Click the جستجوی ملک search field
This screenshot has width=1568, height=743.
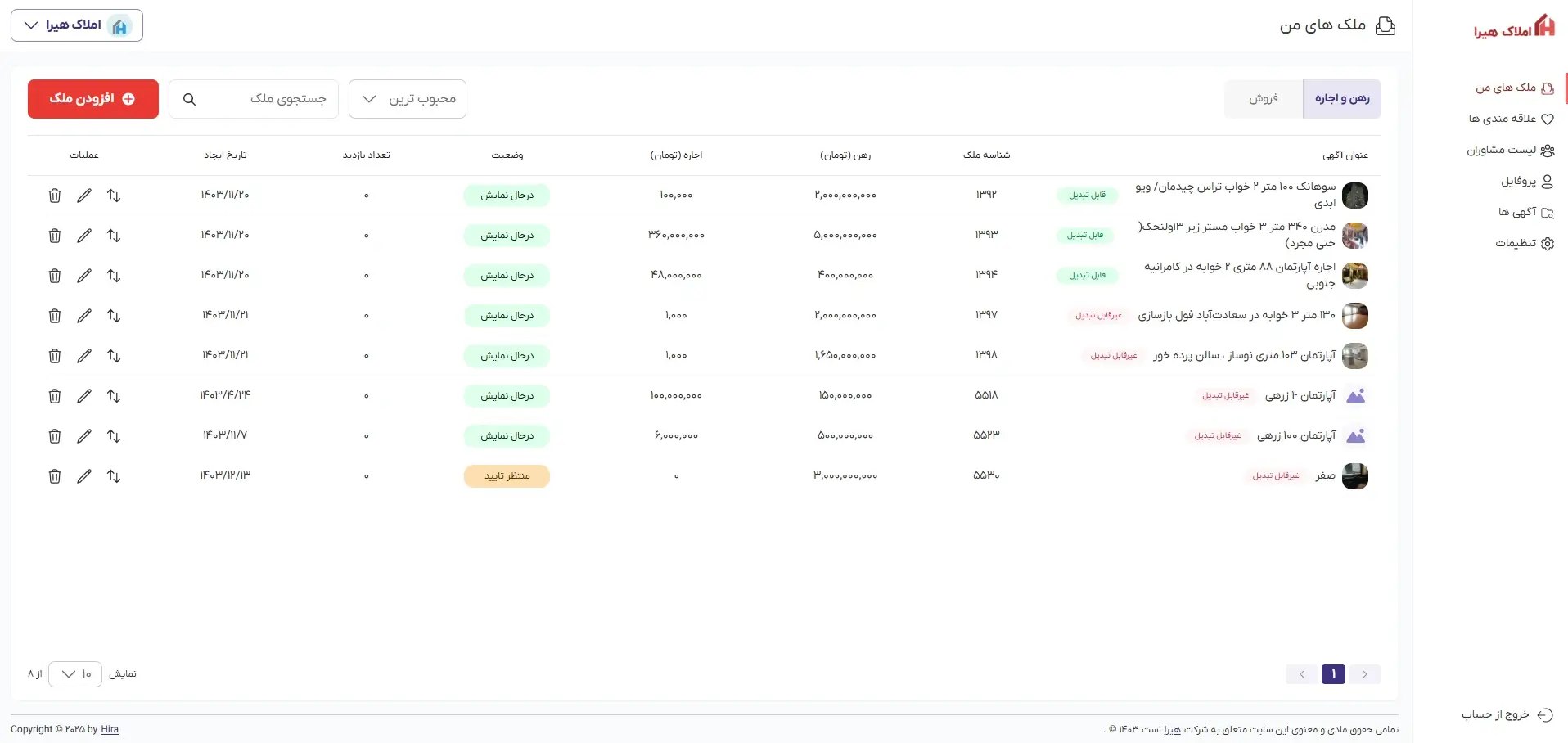[x=270, y=99]
